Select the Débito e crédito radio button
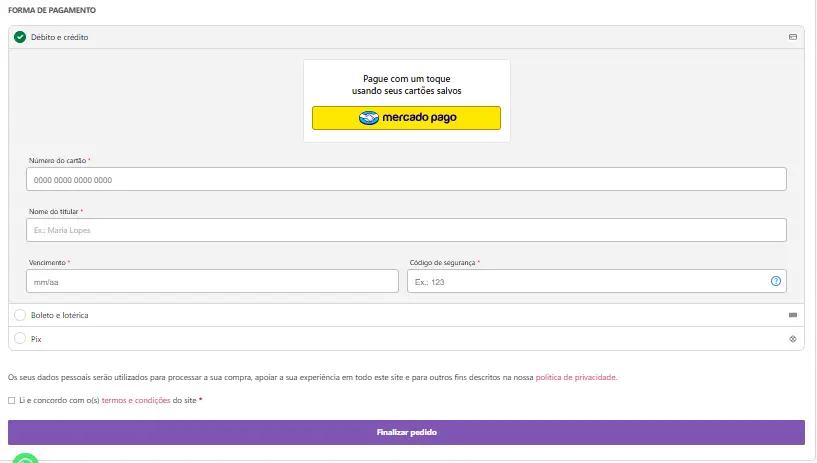817x463 pixels. pyautogui.click(x=20, y=37)
